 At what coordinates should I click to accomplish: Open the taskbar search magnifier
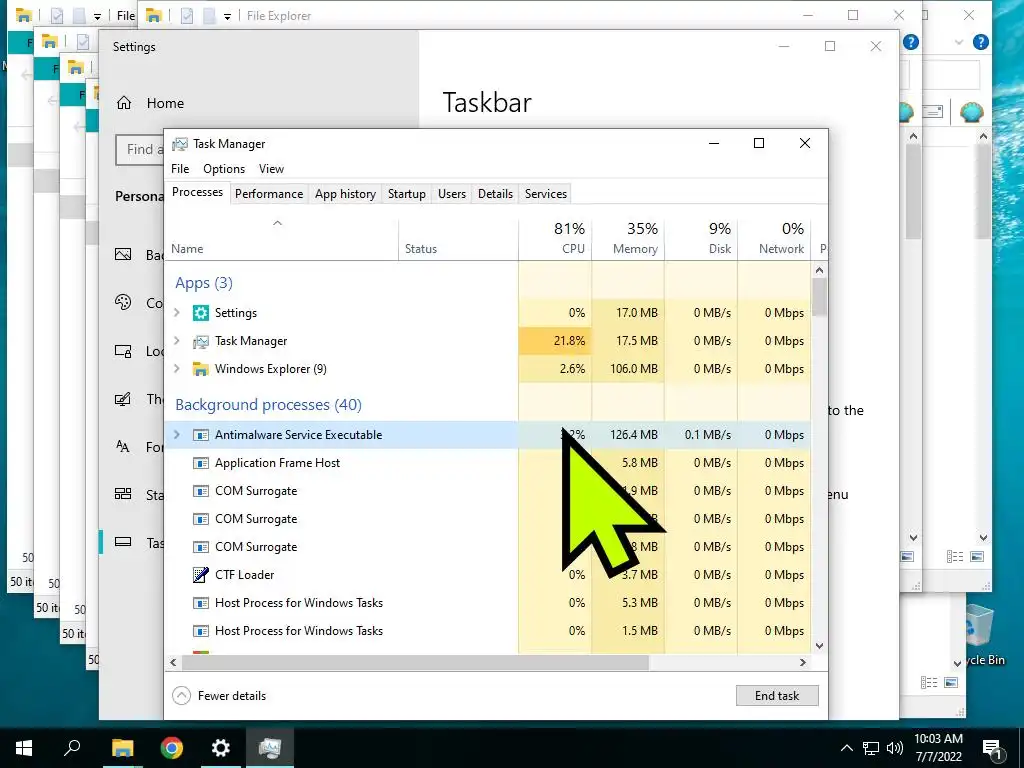coord(72,748)
